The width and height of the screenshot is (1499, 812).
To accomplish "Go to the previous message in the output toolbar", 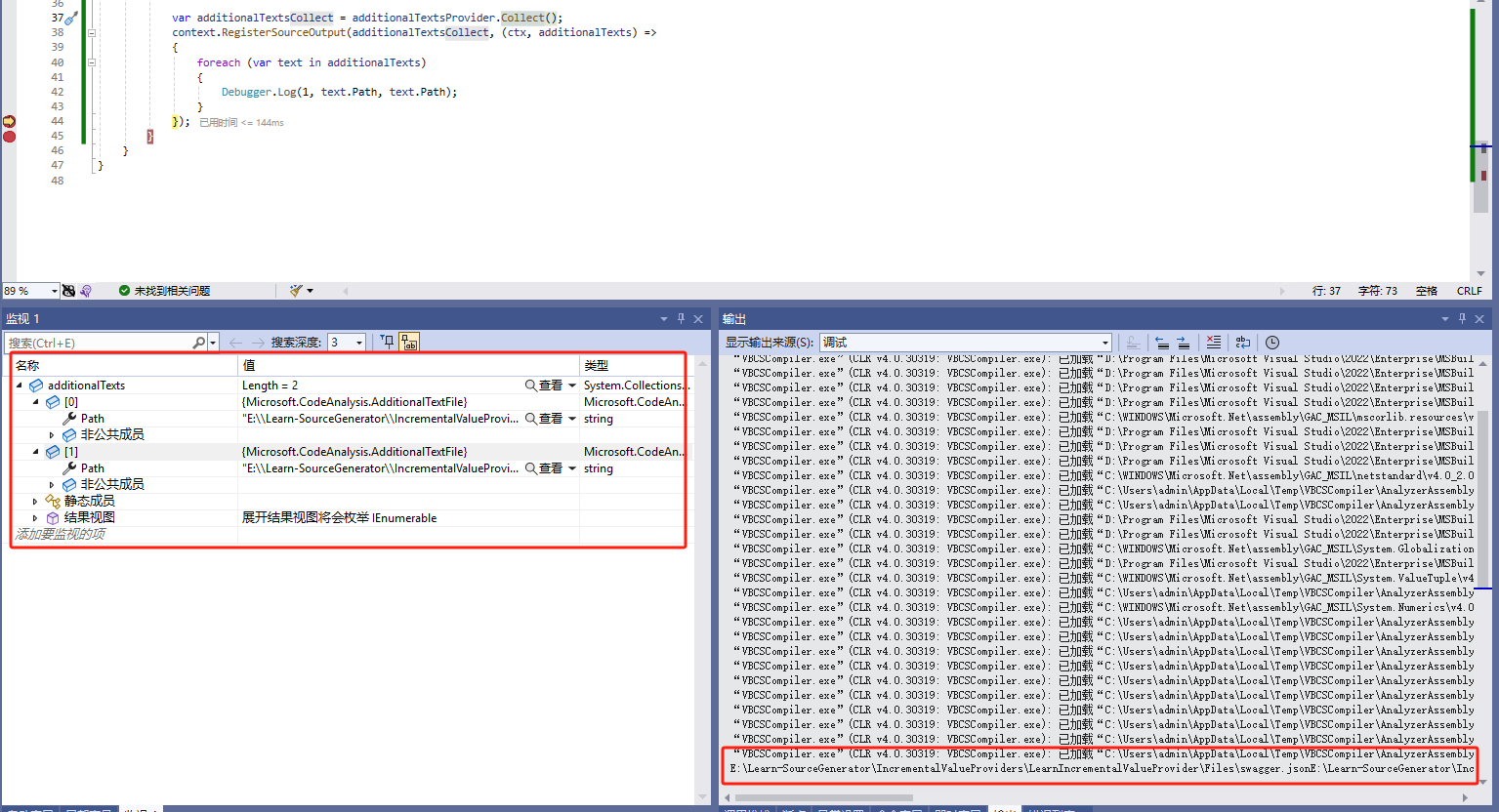I will (x=1162, y=343).
